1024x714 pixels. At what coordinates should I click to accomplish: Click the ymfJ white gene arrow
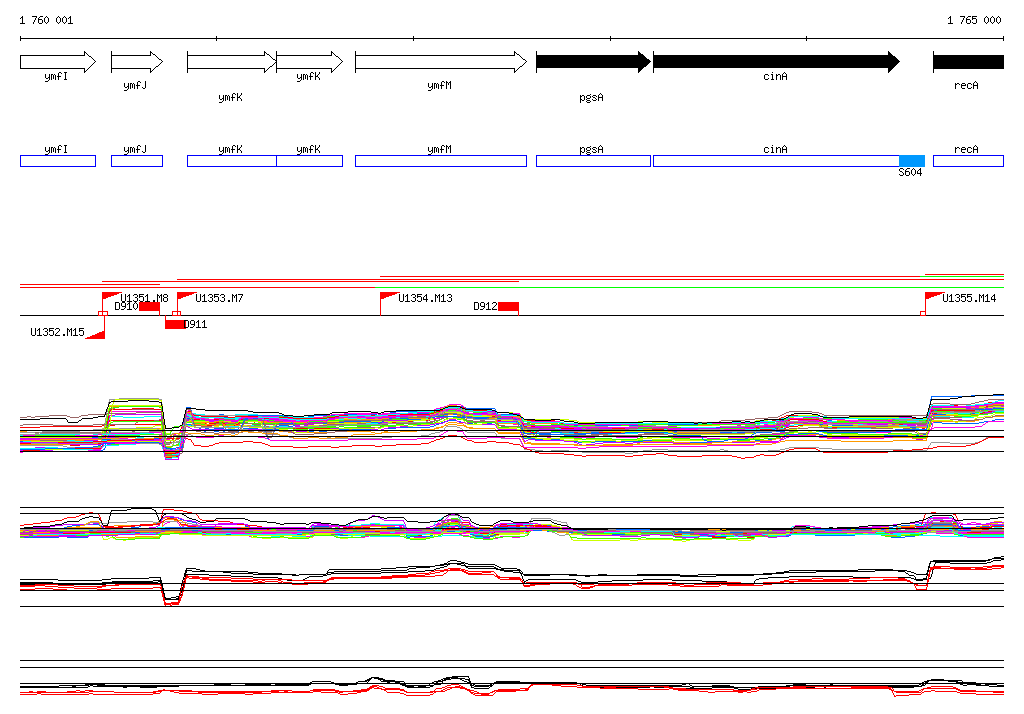(x=137, y=62)
